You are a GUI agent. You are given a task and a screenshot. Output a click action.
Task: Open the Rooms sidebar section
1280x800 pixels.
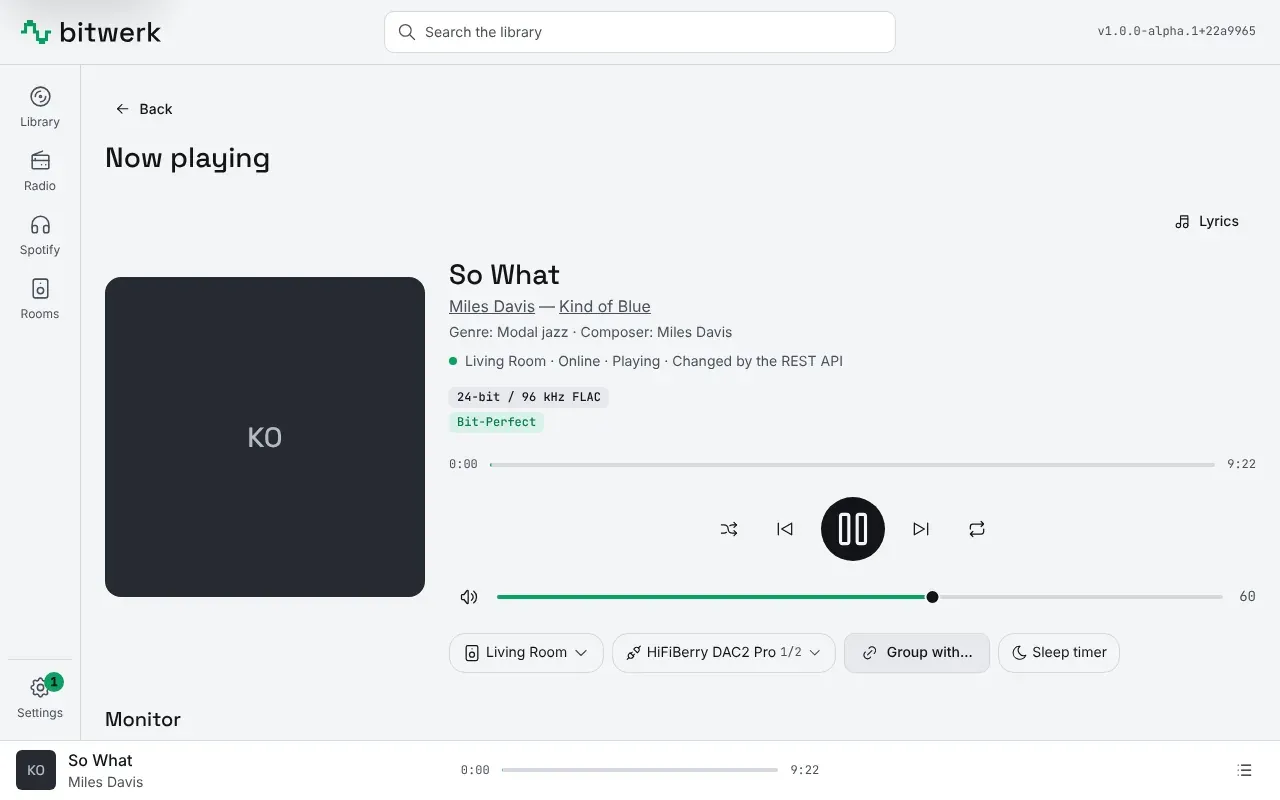point(40,300)
